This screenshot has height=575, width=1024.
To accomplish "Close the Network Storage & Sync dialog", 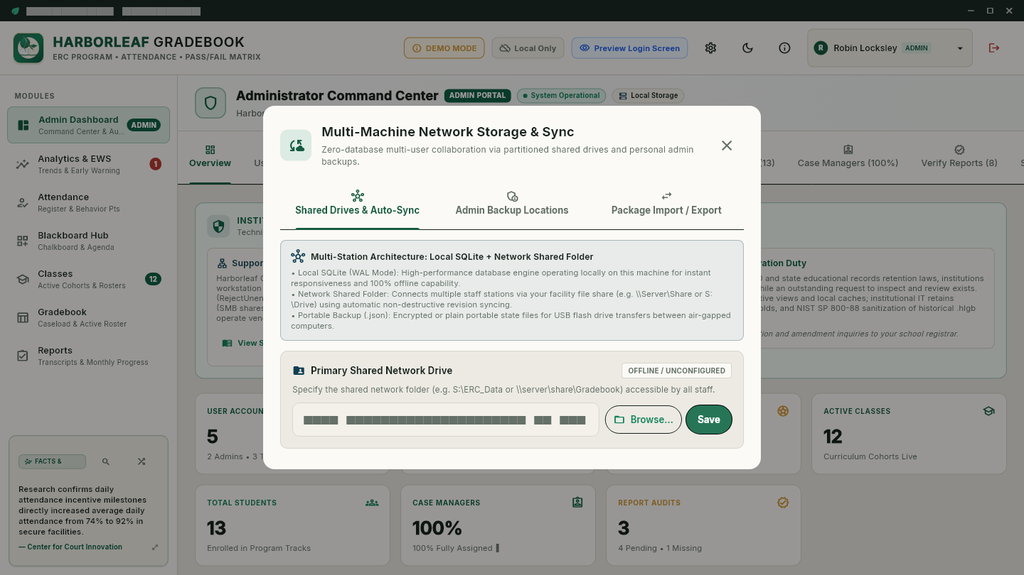I will click(726, 146).
